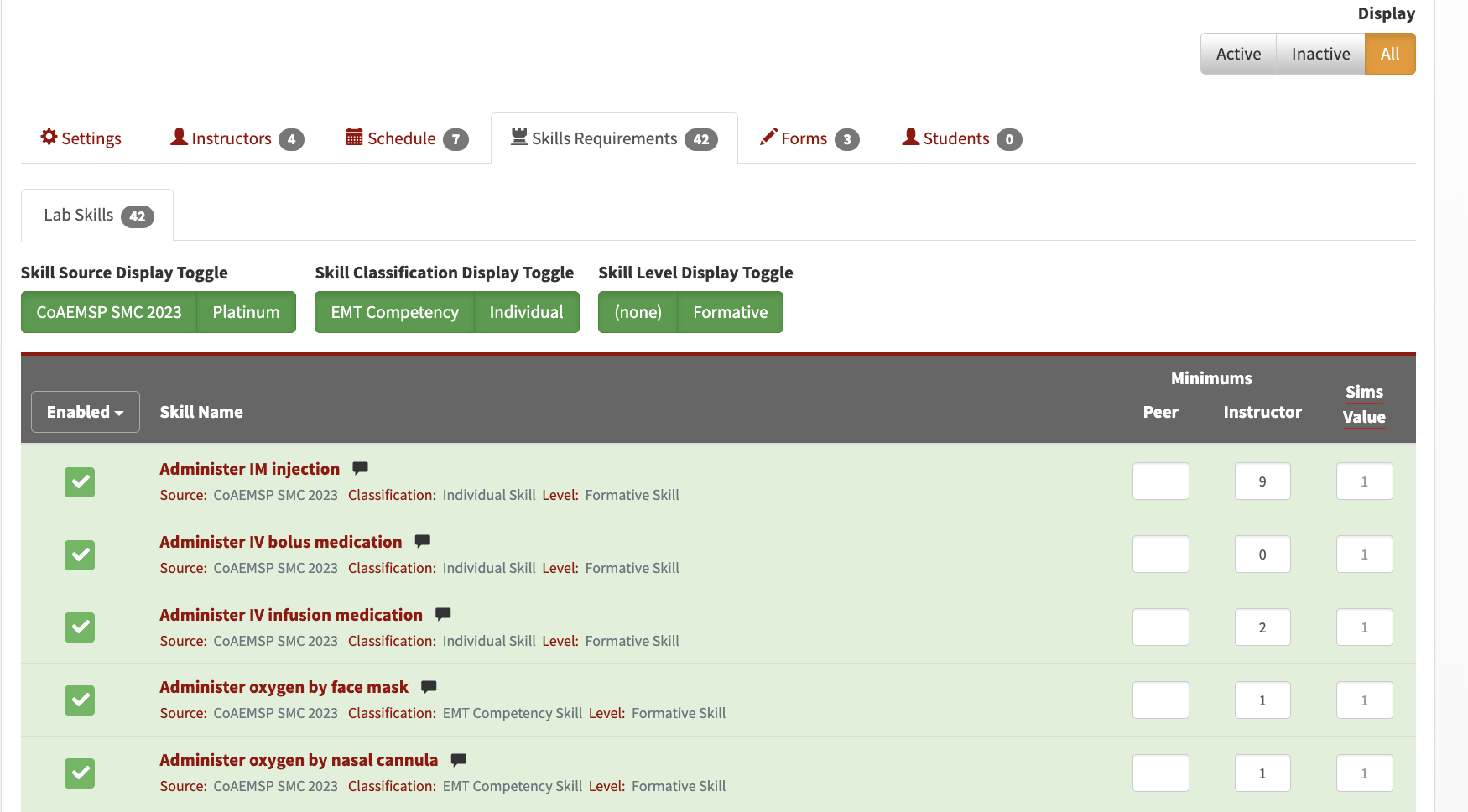Click Instructor minimum field for IV infusion medication

pos(1262,627)
